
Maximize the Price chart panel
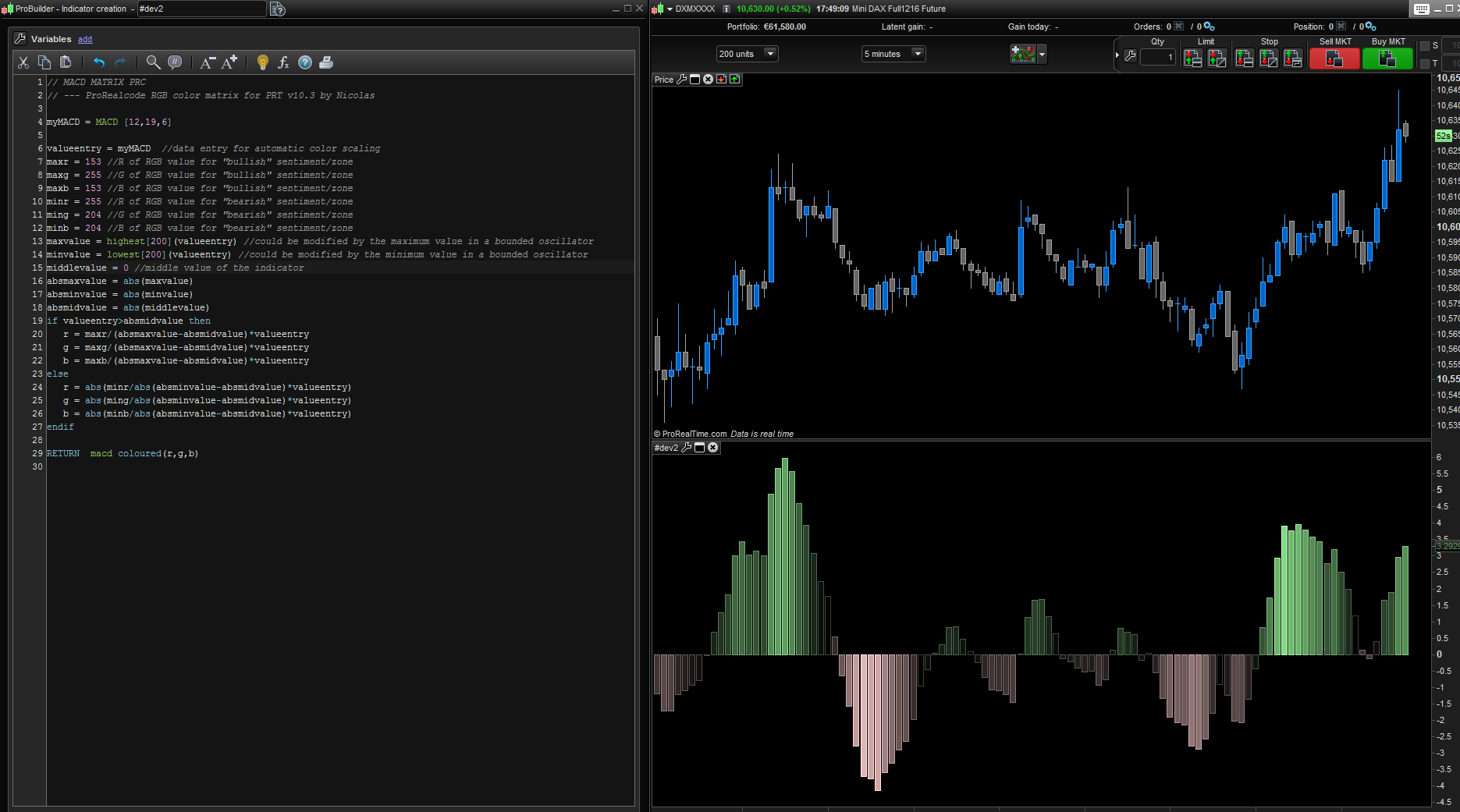[694, 80]
